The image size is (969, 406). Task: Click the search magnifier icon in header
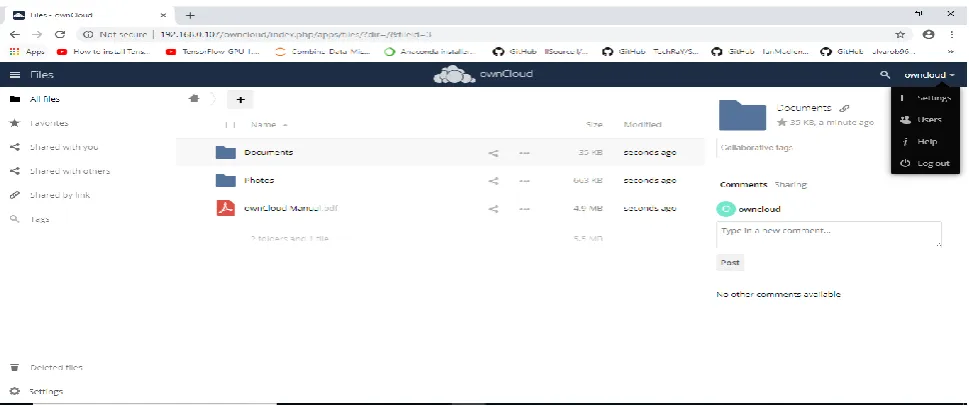[x=885, y=75]
